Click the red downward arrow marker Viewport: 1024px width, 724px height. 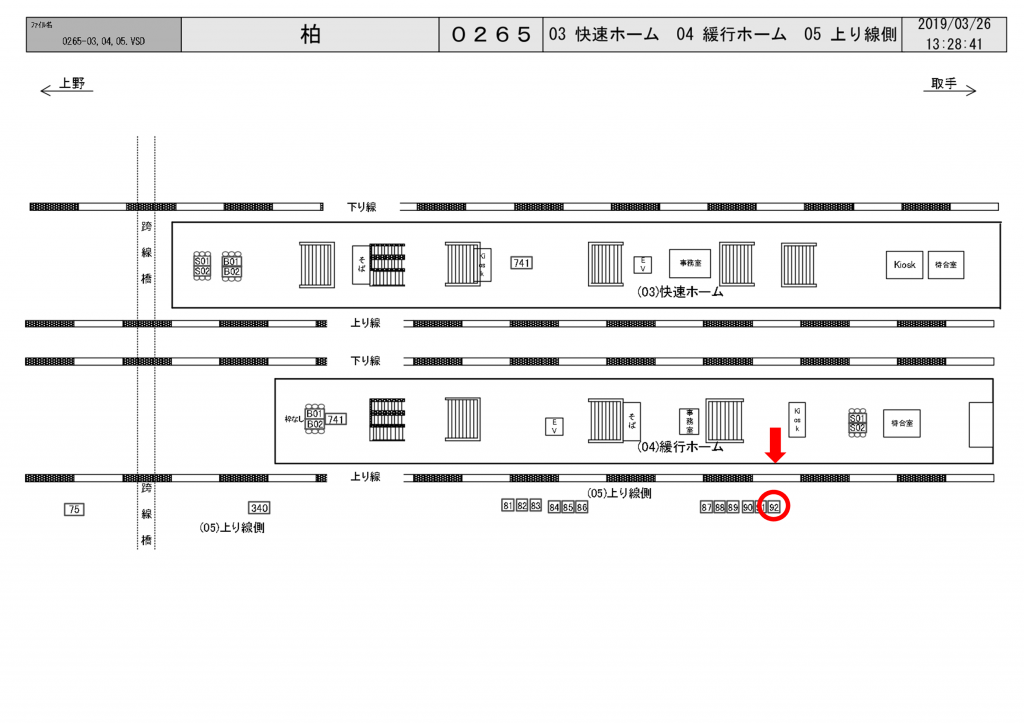(x=776, y=445)
